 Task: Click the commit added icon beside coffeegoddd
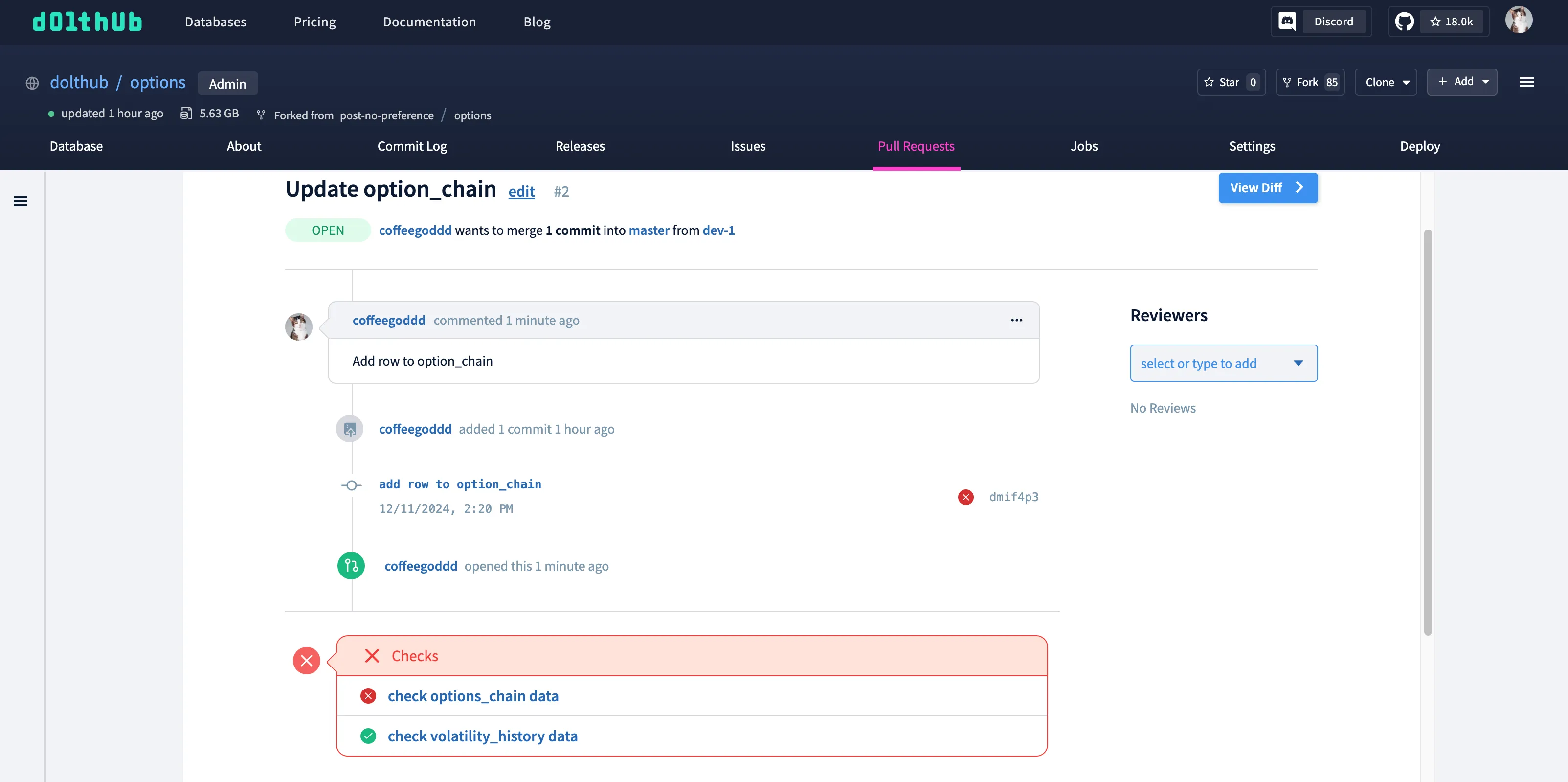coord(350,428)
